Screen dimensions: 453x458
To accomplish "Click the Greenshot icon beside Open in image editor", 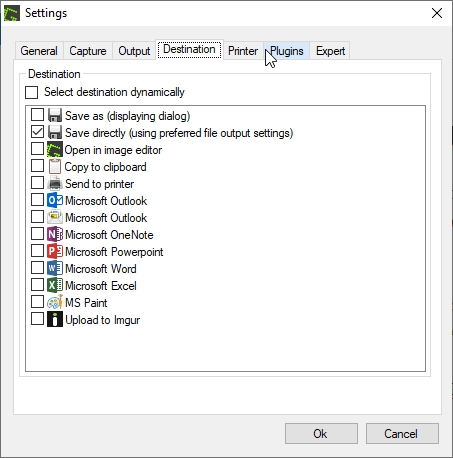I will tap(55, 149).
